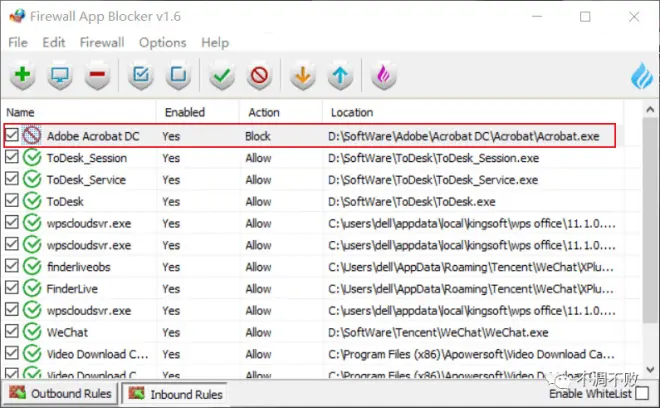
Task: Click the Yes value in the ToDesk_Session row
Action: tap(171, 158)
